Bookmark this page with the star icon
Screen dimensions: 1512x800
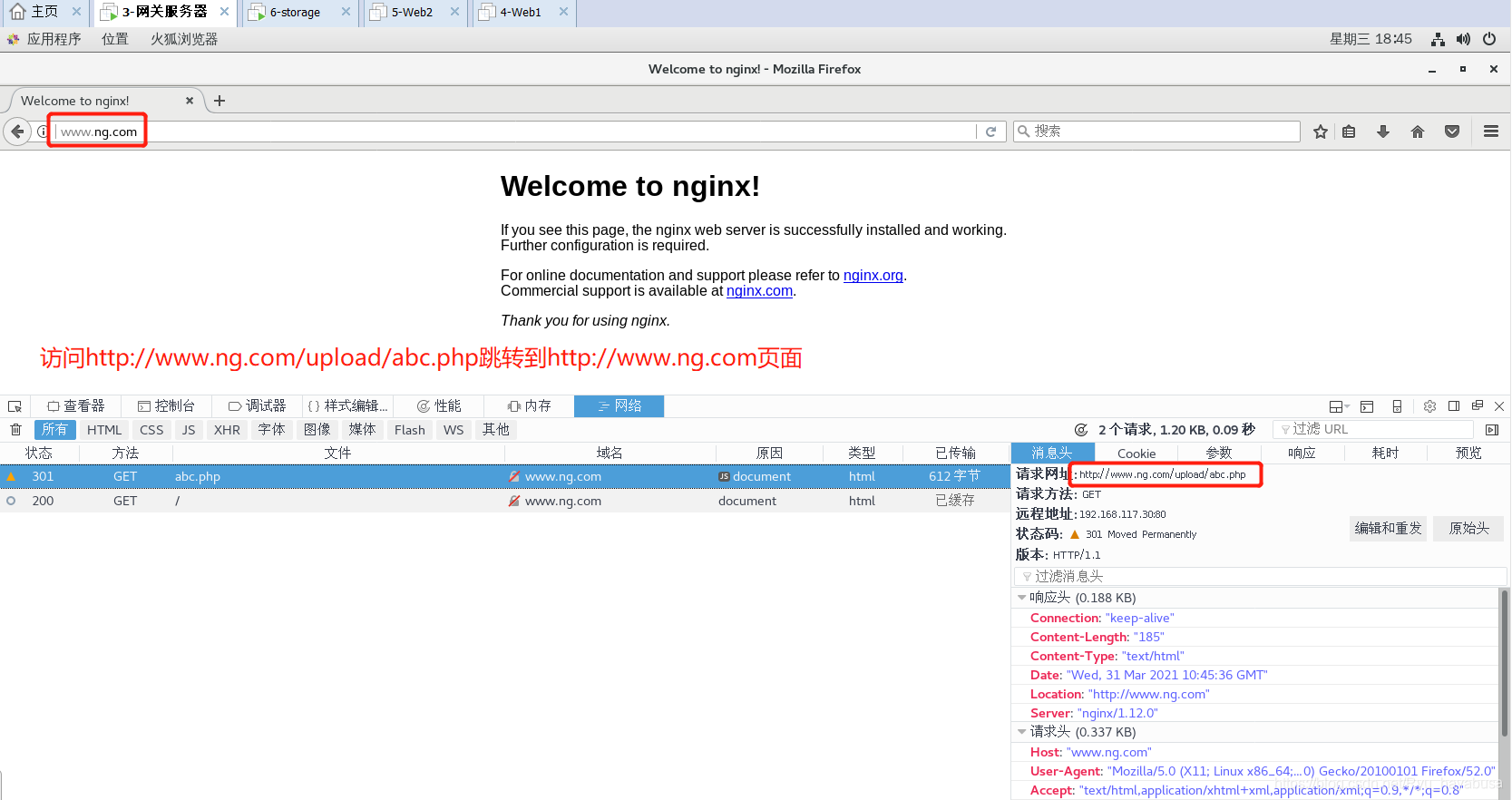[1321, 132]
